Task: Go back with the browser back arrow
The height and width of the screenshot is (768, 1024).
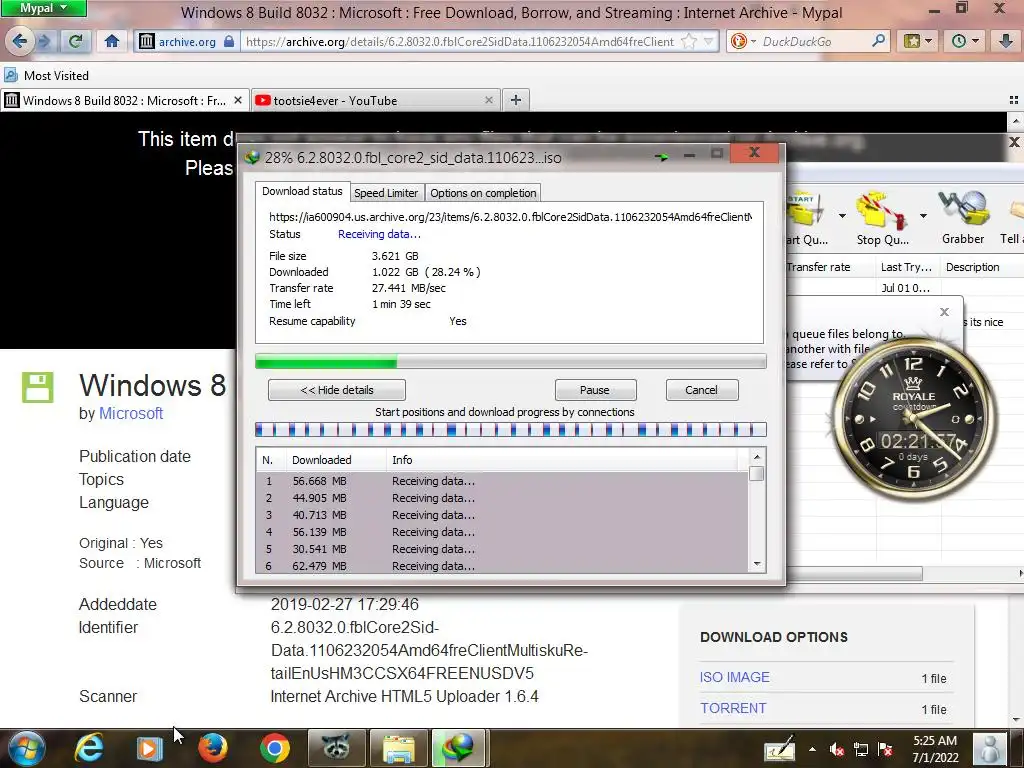Action: pos(20,41)
